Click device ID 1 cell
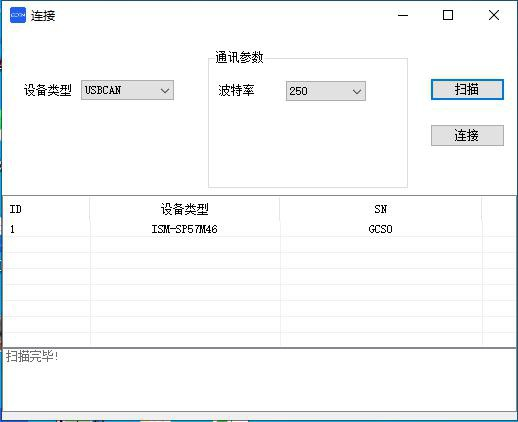 pyautogui.click(x=12, y=229)
